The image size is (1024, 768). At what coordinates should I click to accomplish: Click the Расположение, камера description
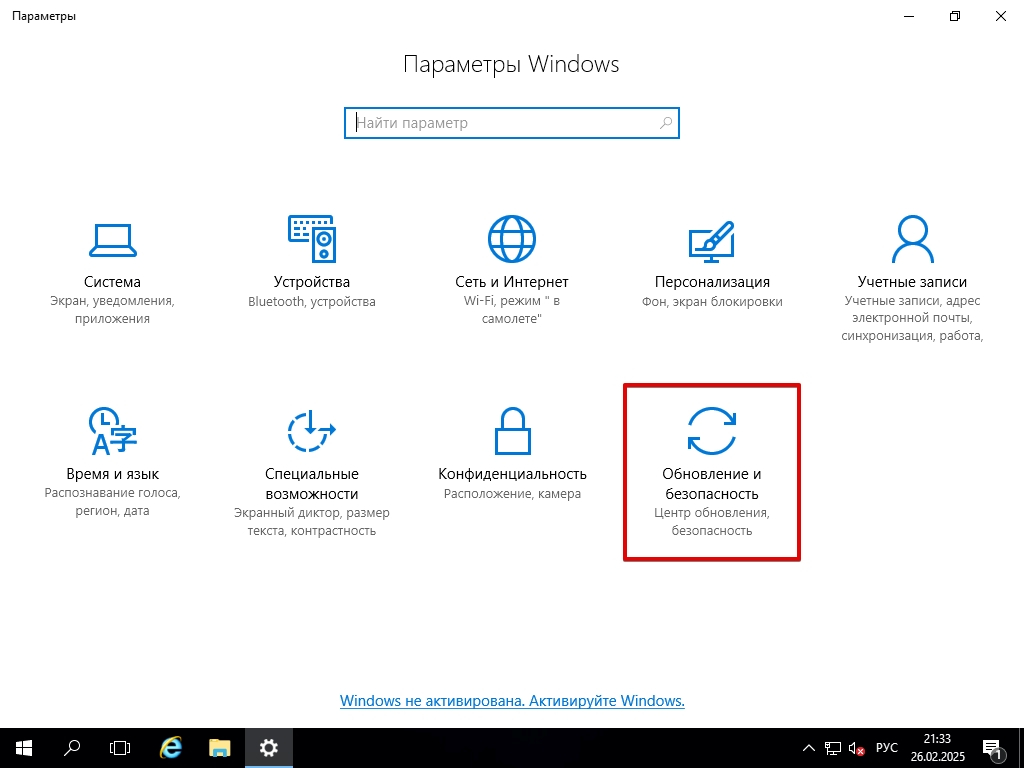point(513,493)
